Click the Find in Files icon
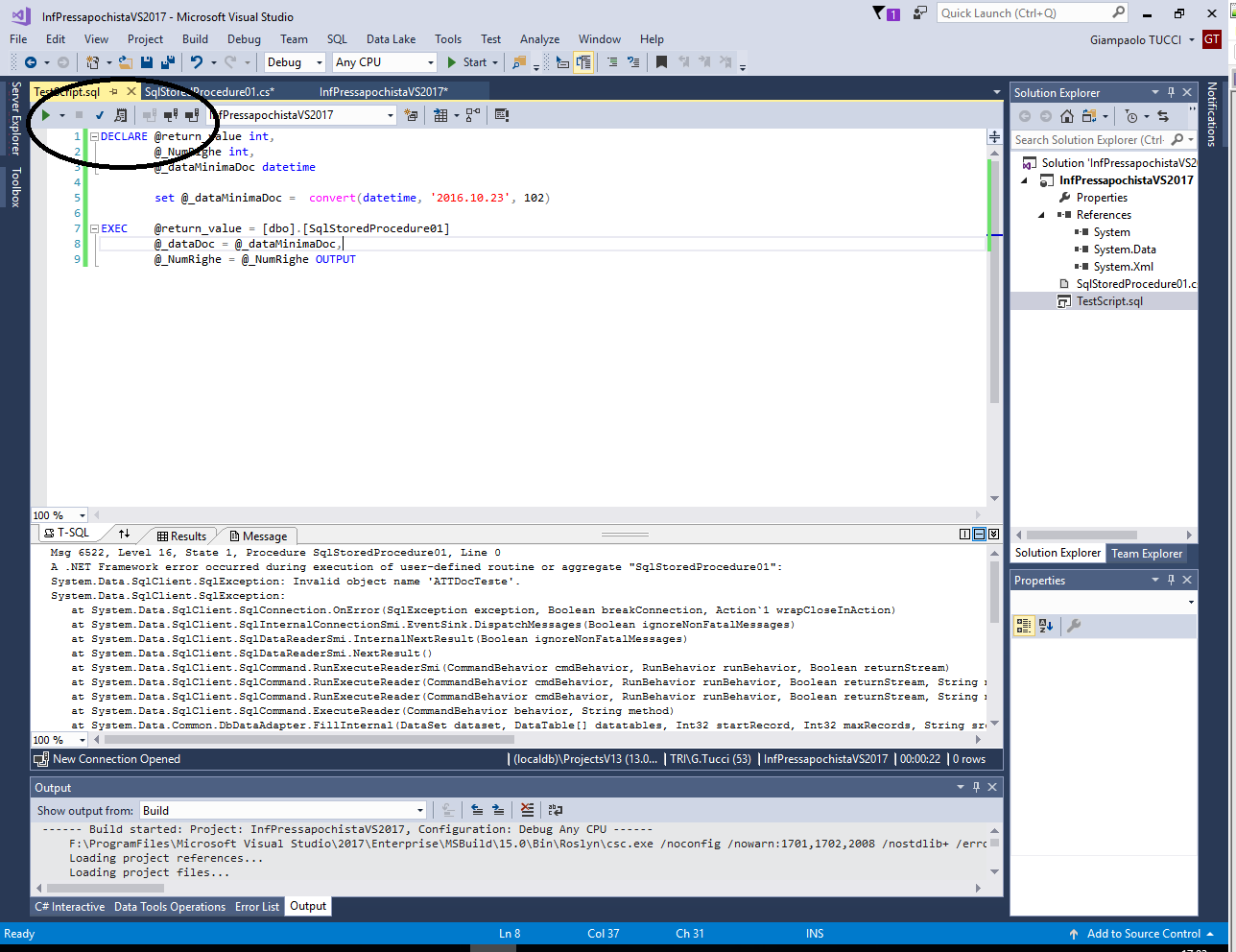1236x952 pixels. [519, 62]
